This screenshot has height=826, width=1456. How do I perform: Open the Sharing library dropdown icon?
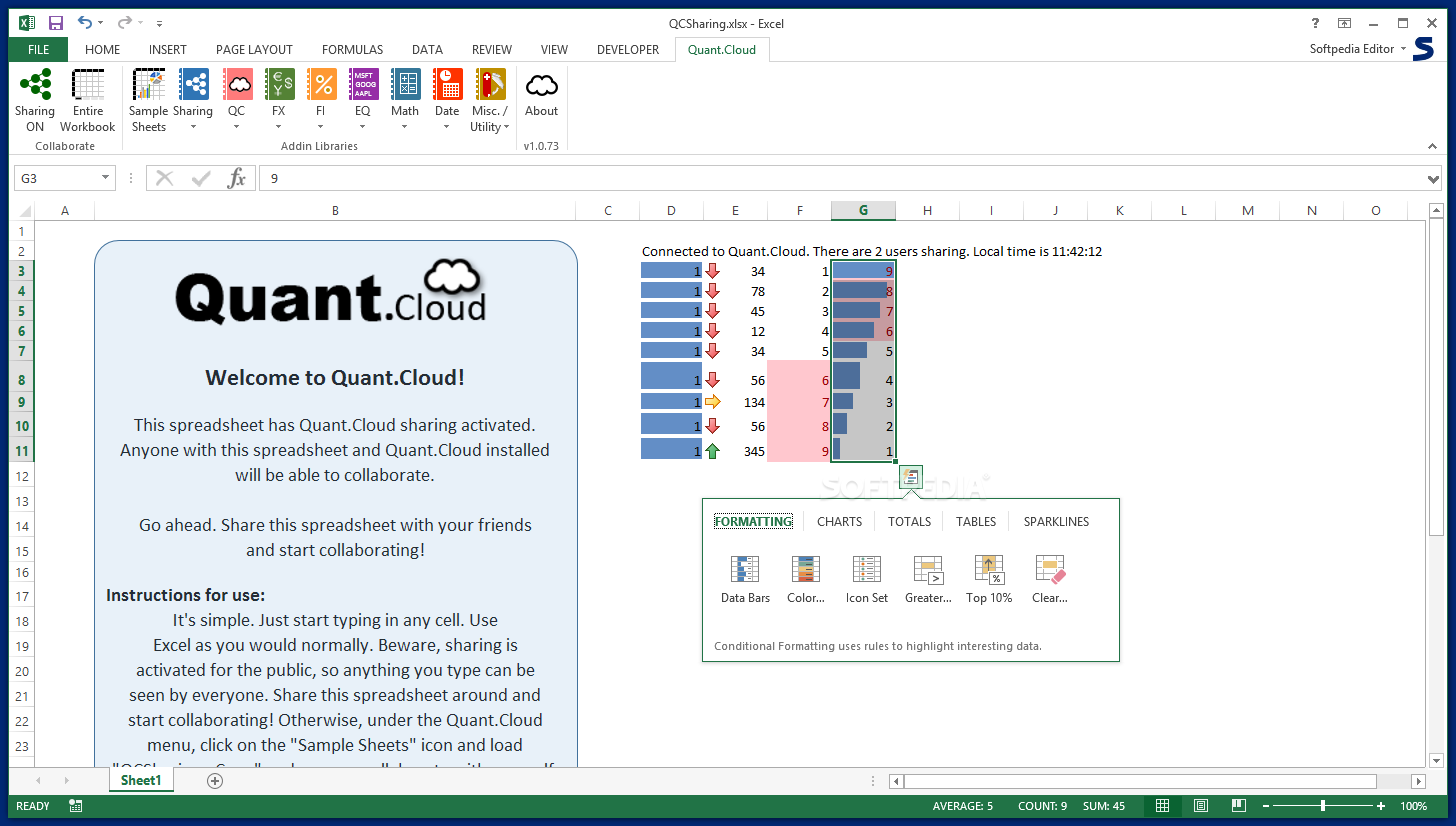193,85
